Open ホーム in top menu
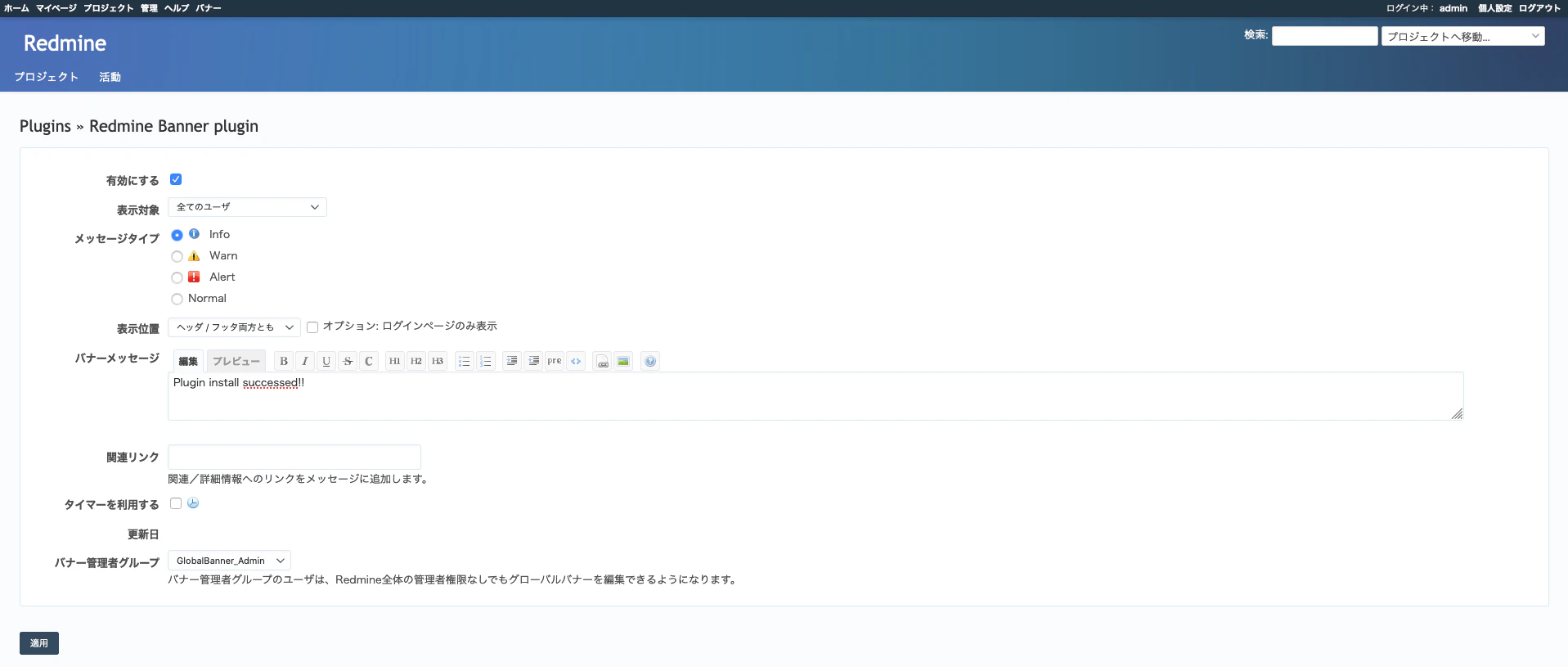 (16, 8)
